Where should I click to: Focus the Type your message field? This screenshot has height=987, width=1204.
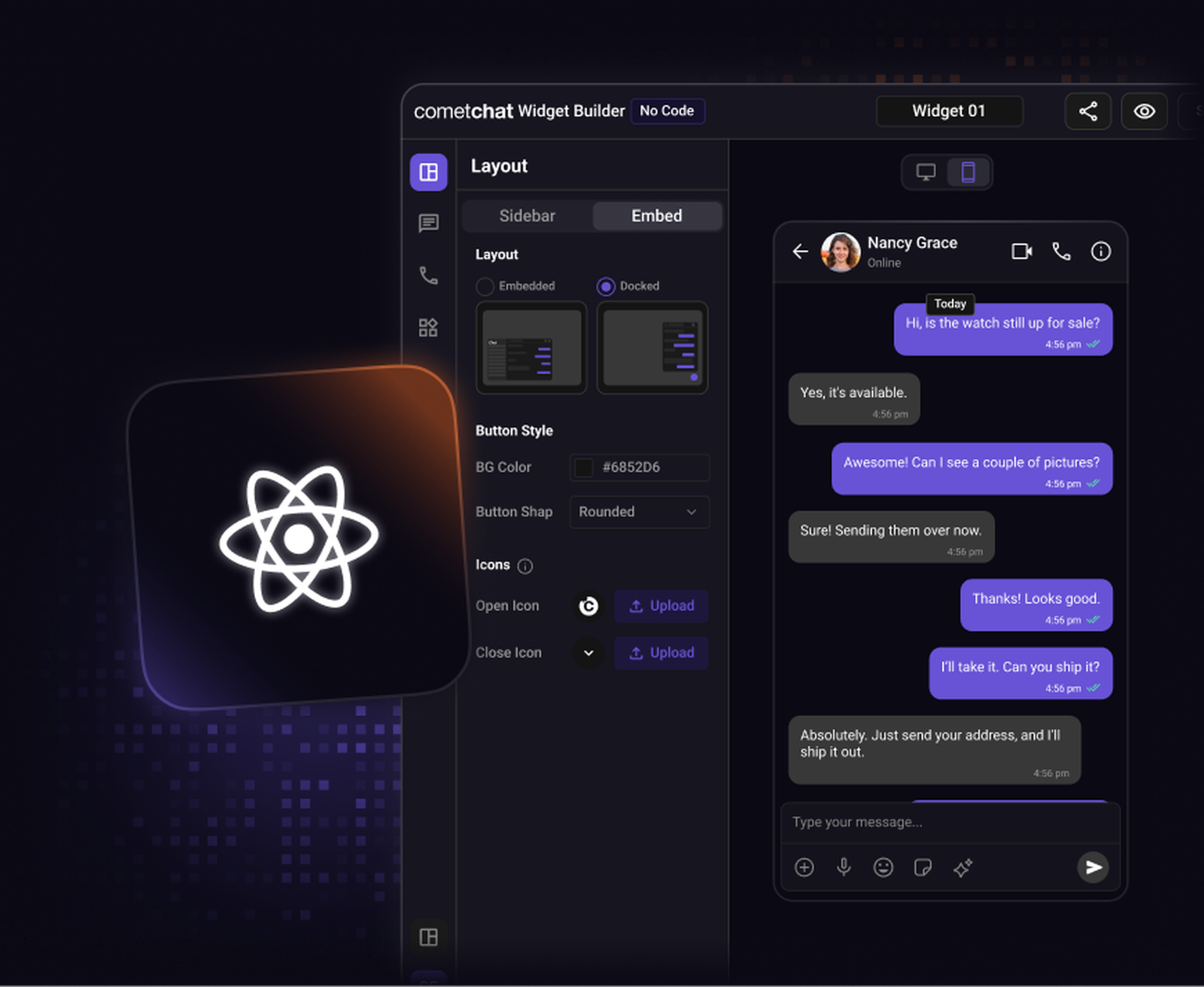(950, 822)
